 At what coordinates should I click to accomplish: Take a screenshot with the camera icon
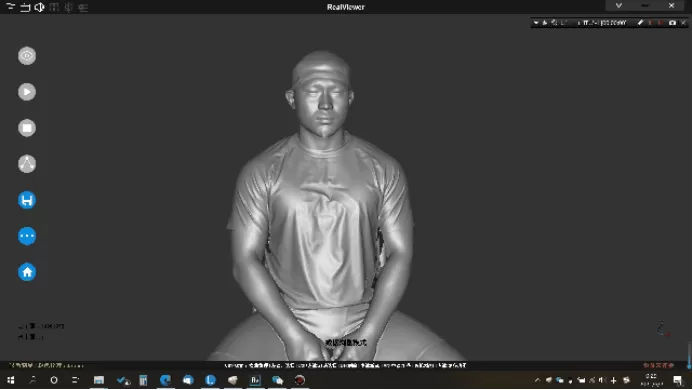tap(672, 23)
